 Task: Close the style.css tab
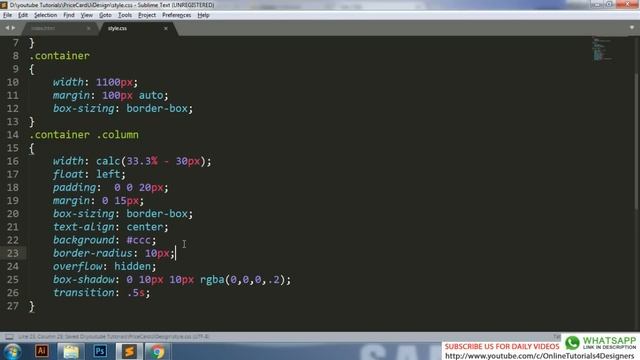(166, 28)
